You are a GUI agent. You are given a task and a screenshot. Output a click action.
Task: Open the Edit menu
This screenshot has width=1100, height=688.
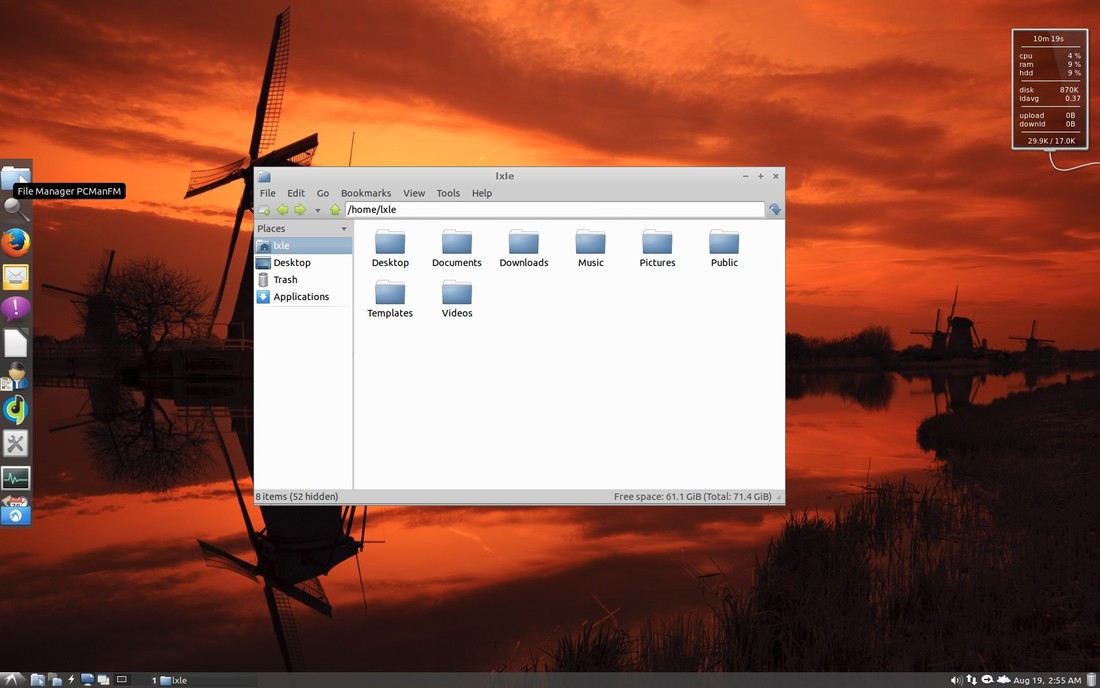pyautogui.click(x=296, y=193)
